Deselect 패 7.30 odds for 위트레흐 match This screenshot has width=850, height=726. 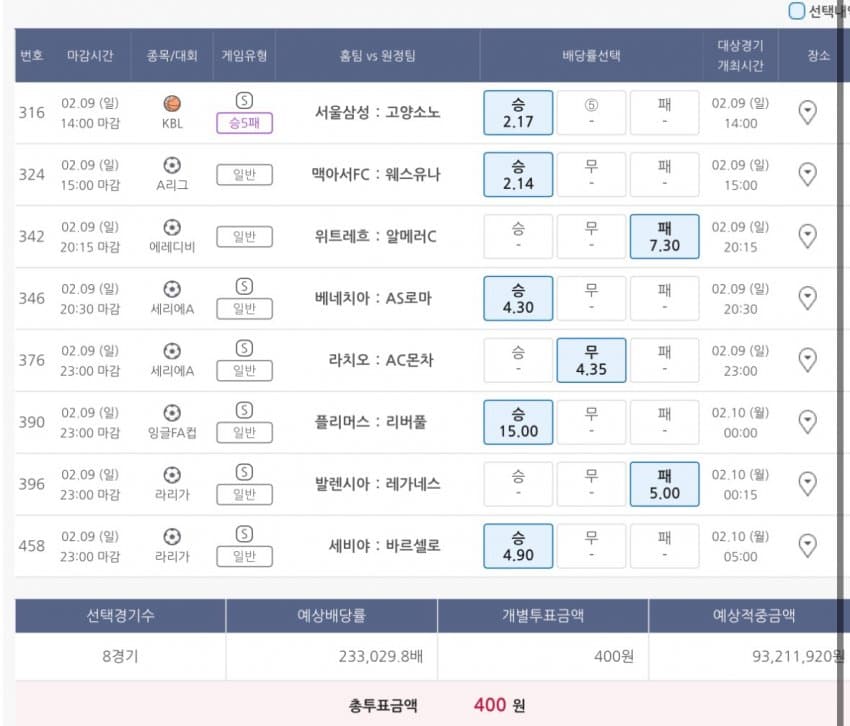click(x=664, y=236)
